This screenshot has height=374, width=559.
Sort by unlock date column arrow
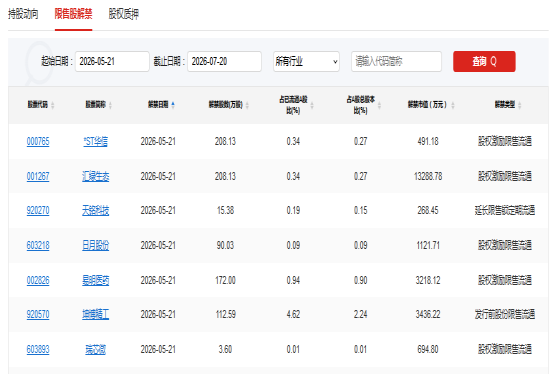[173, 104]
